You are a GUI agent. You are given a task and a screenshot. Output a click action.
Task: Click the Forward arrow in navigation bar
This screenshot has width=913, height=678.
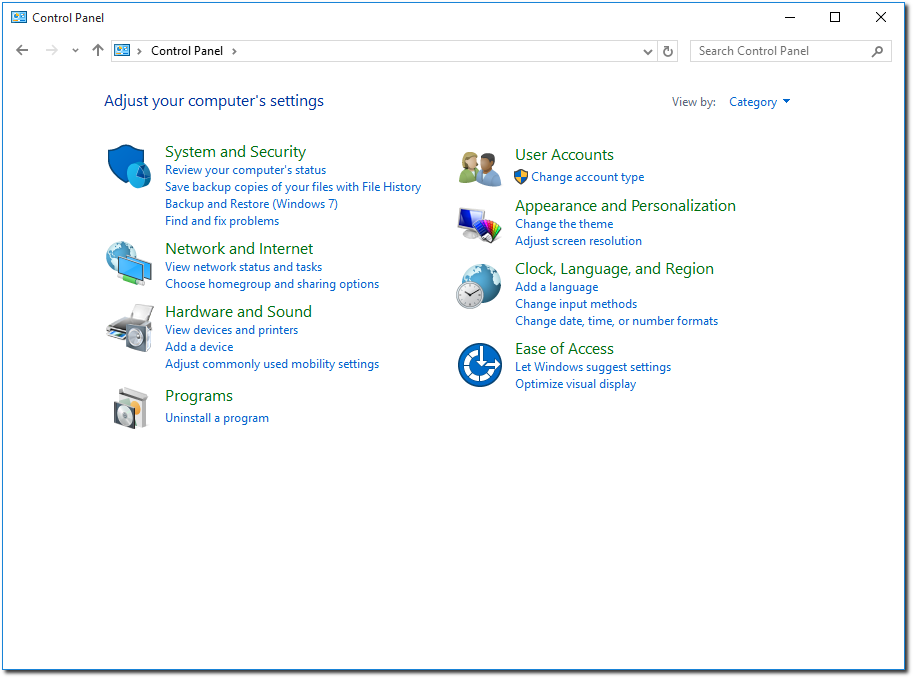[x=52, y=51]
